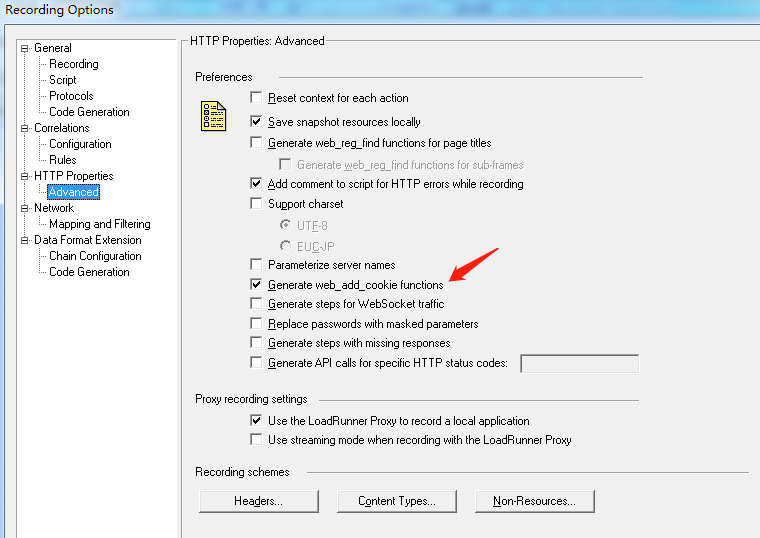Select the UTF-8 radio button
This screenshot has height=538, width=760.
[285, 225]
